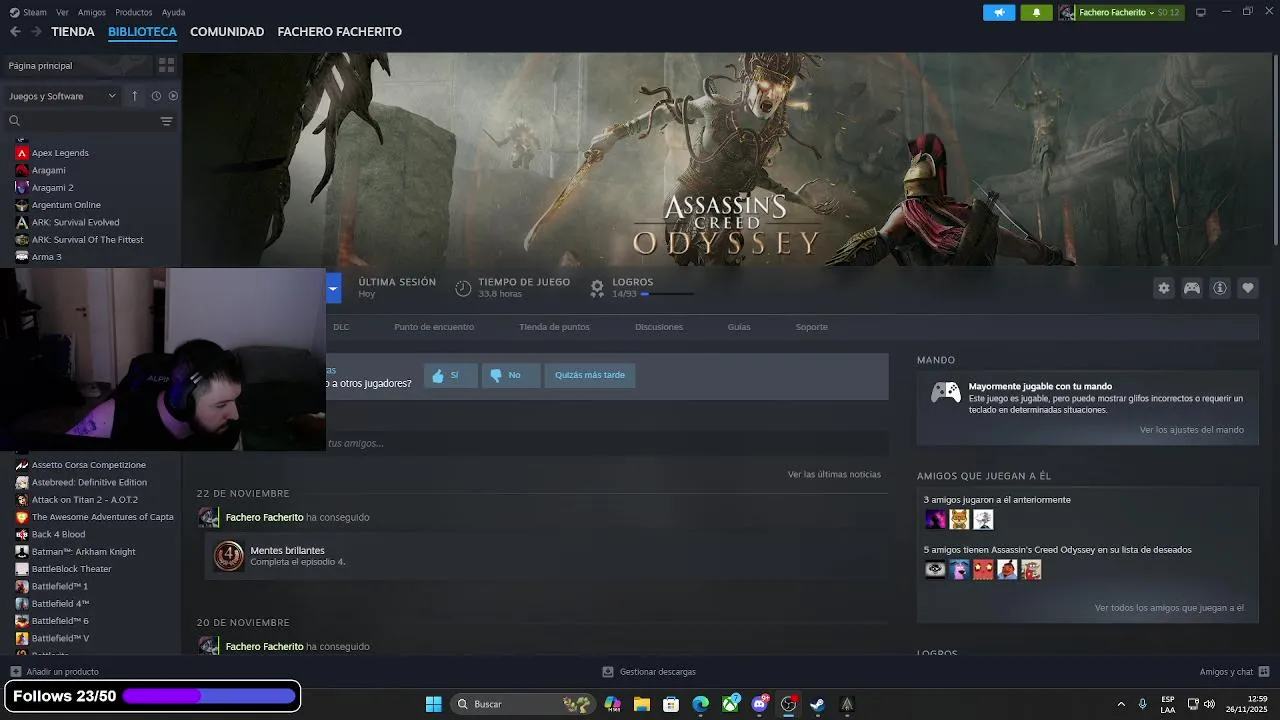The height and width of the screenshot is (720, 1280).
Task: Open the Steam menu
Action: [x=29, y=12]
